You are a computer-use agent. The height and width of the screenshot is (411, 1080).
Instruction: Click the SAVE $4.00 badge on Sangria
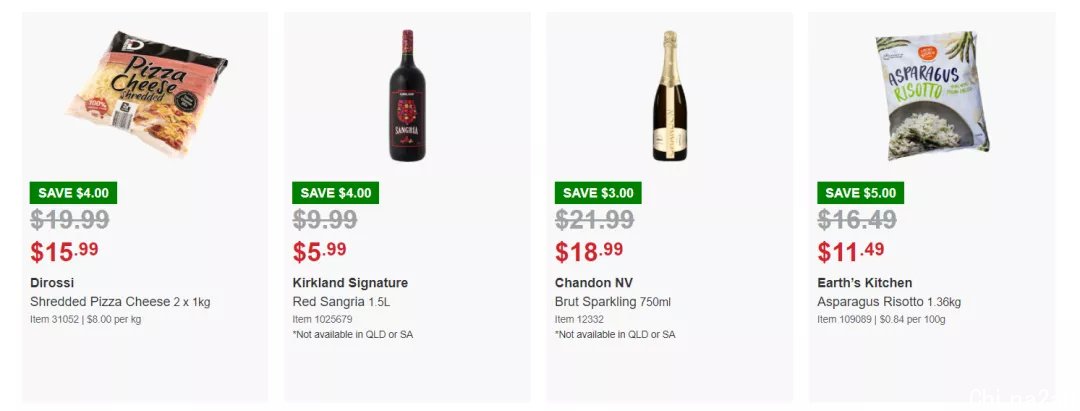tap(335, 193)
